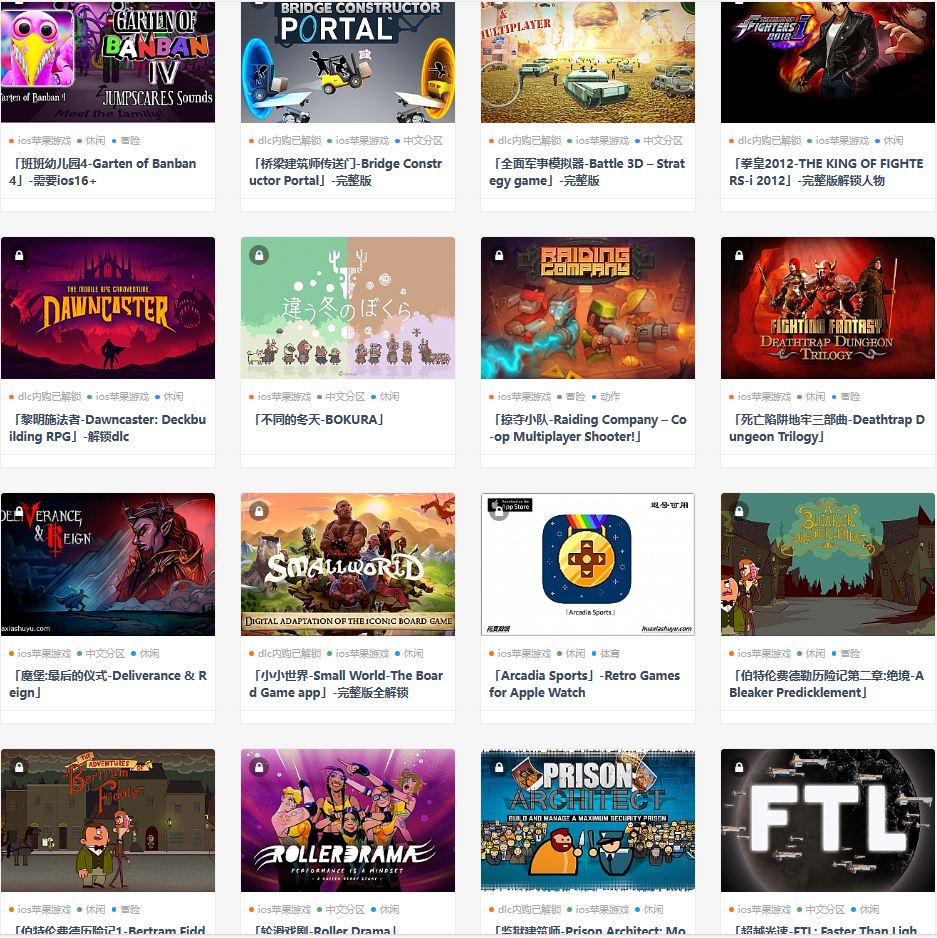Open the Bridge Constructor Portal cover image
The width and height of the screenshot is (937, 938).
click(348, 62)
